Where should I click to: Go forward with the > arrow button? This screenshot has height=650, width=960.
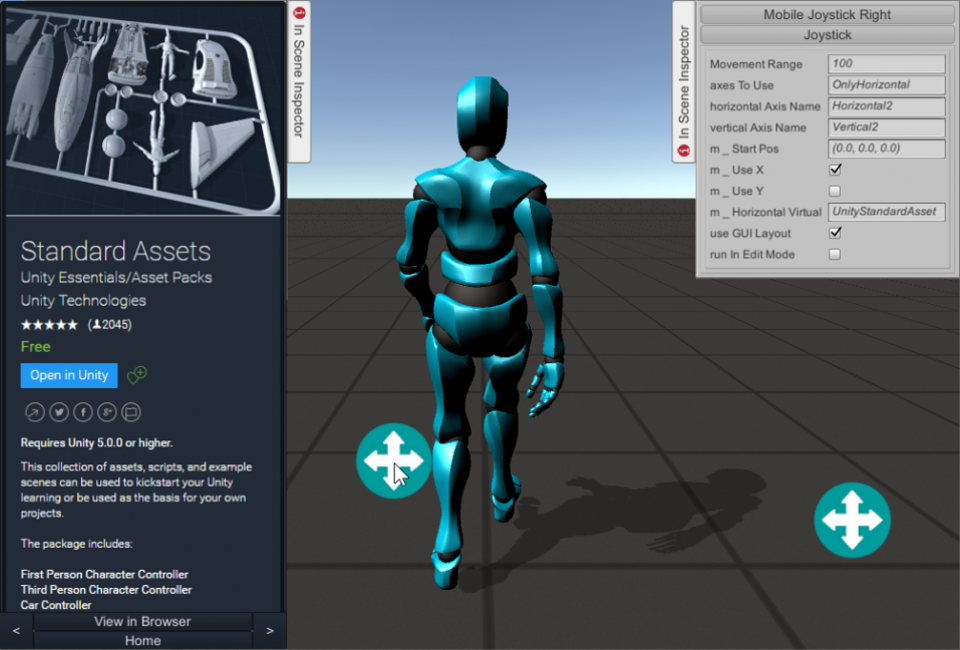click(269, 630)
